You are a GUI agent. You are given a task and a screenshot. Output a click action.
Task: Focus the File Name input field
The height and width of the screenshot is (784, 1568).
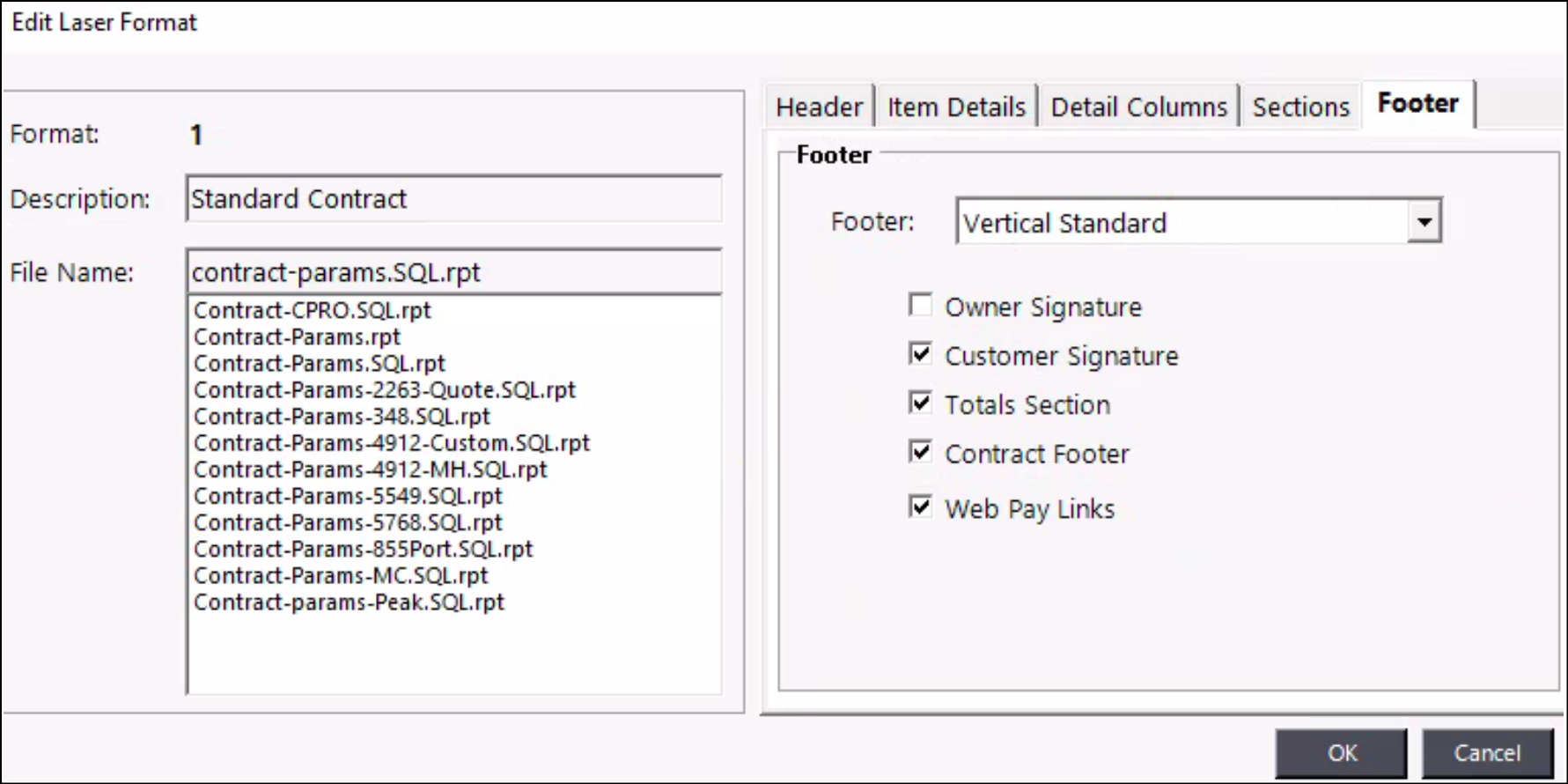point(453,272)
